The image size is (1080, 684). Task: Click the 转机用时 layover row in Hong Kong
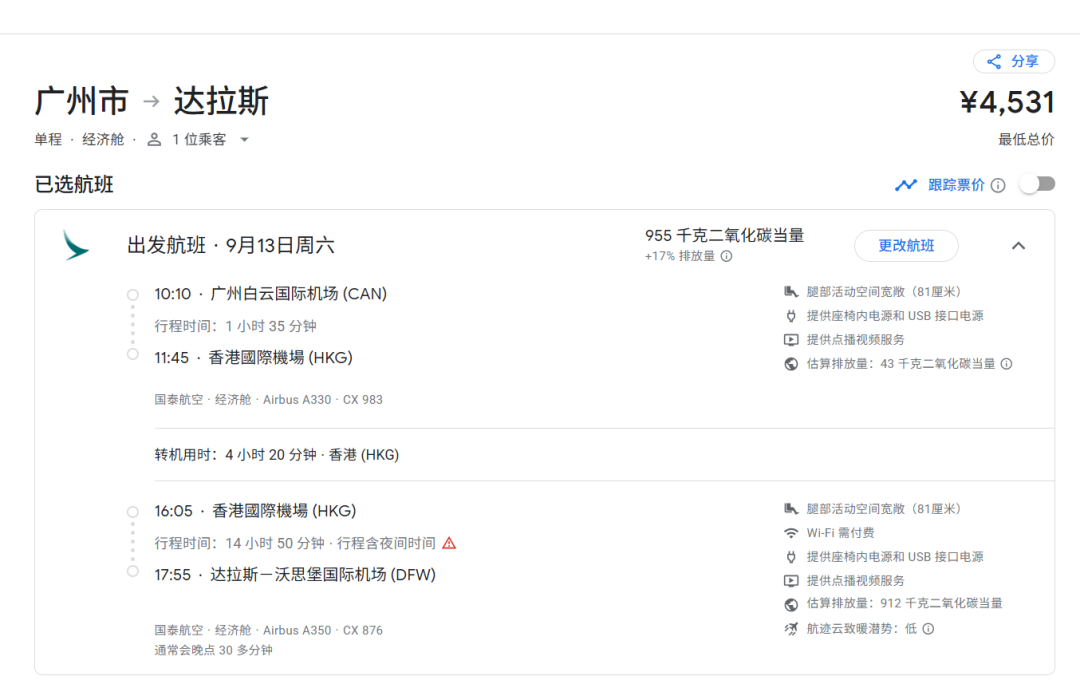click(x=277, y=454)
